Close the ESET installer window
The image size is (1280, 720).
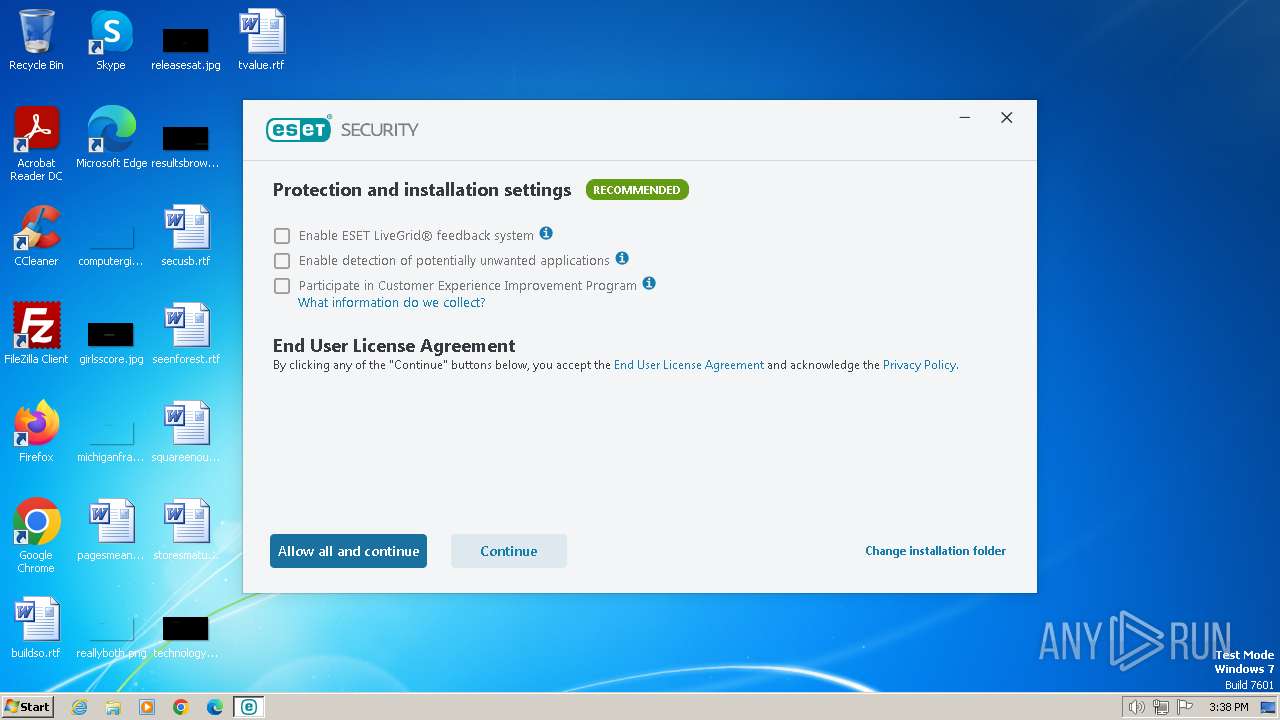[x=1007, y=118]
